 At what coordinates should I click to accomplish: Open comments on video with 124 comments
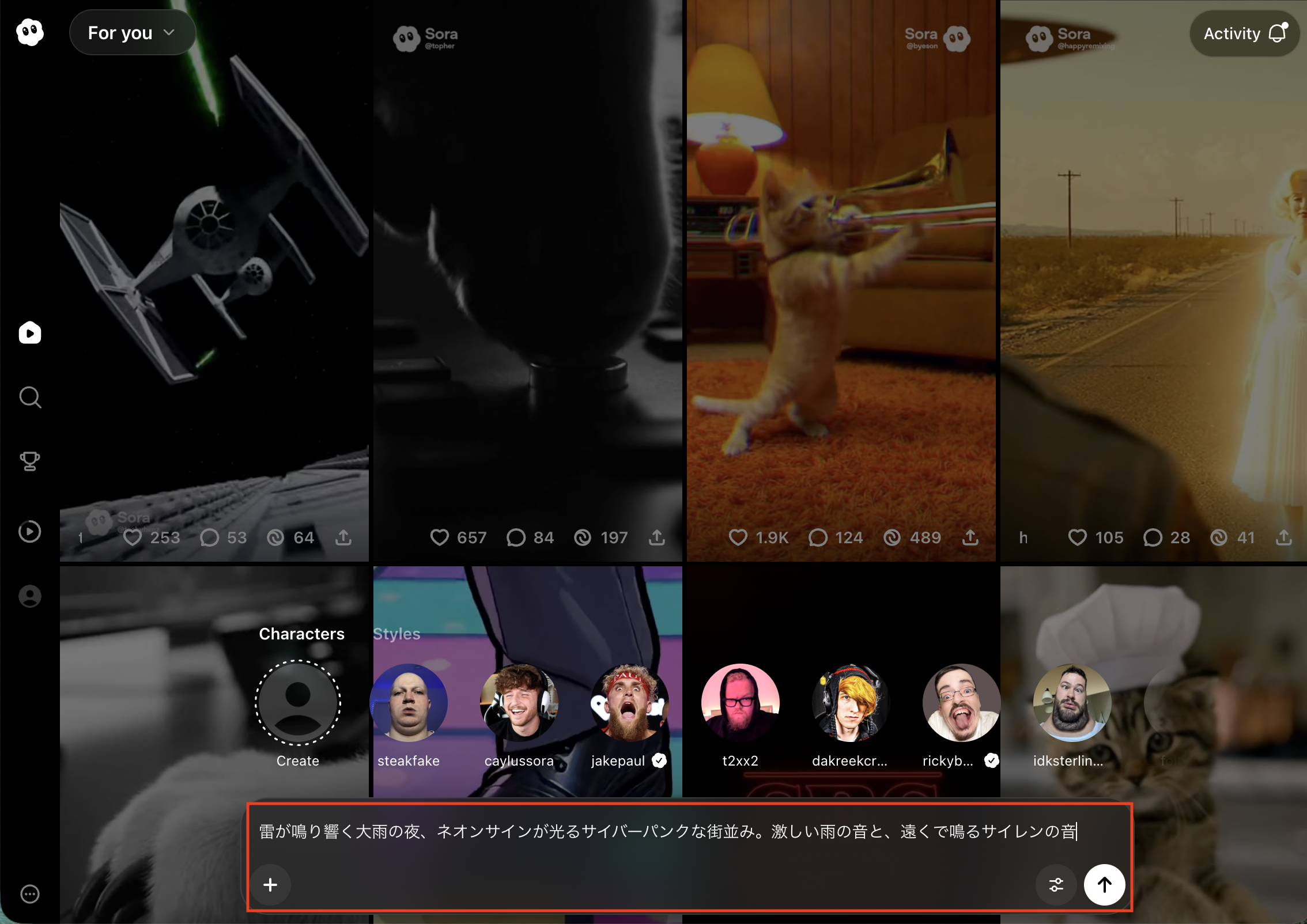(818, 537)
